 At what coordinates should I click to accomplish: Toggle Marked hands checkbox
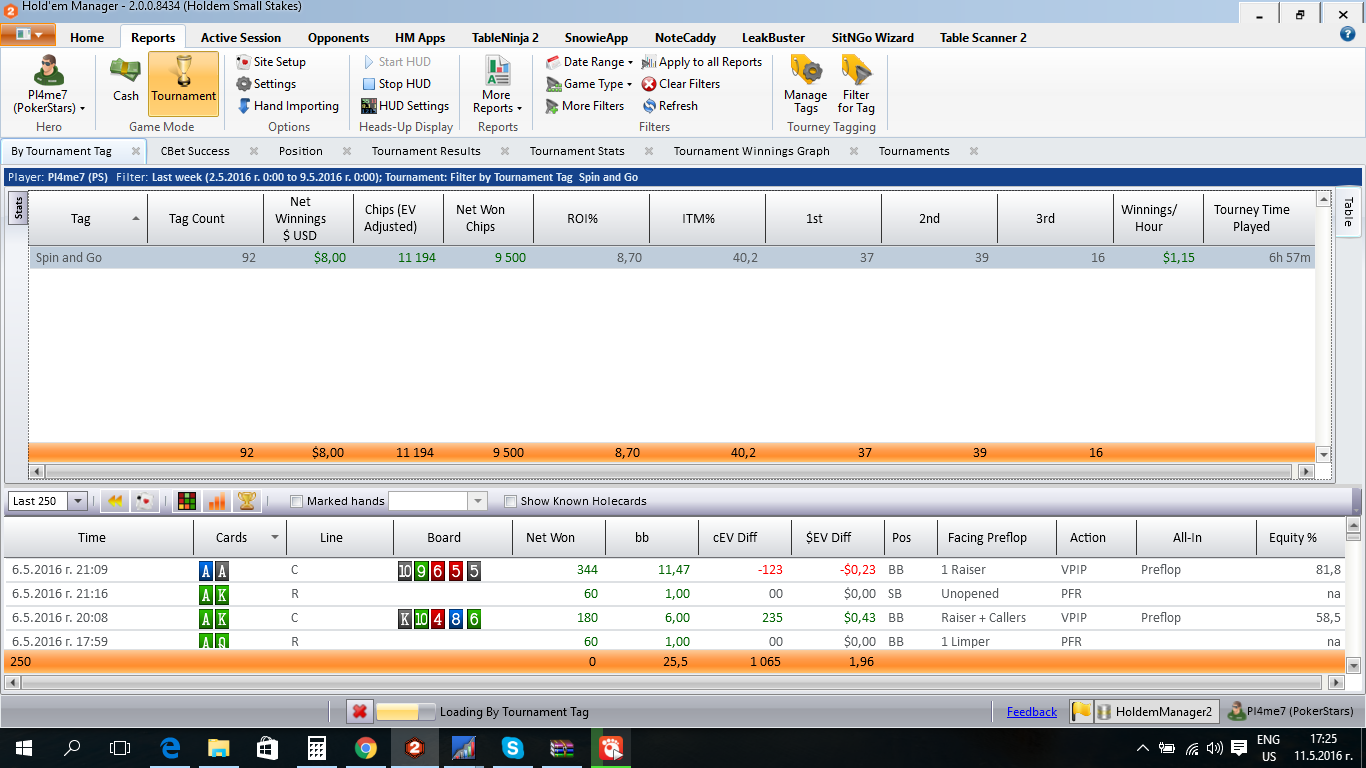click(x=296, y=501)
